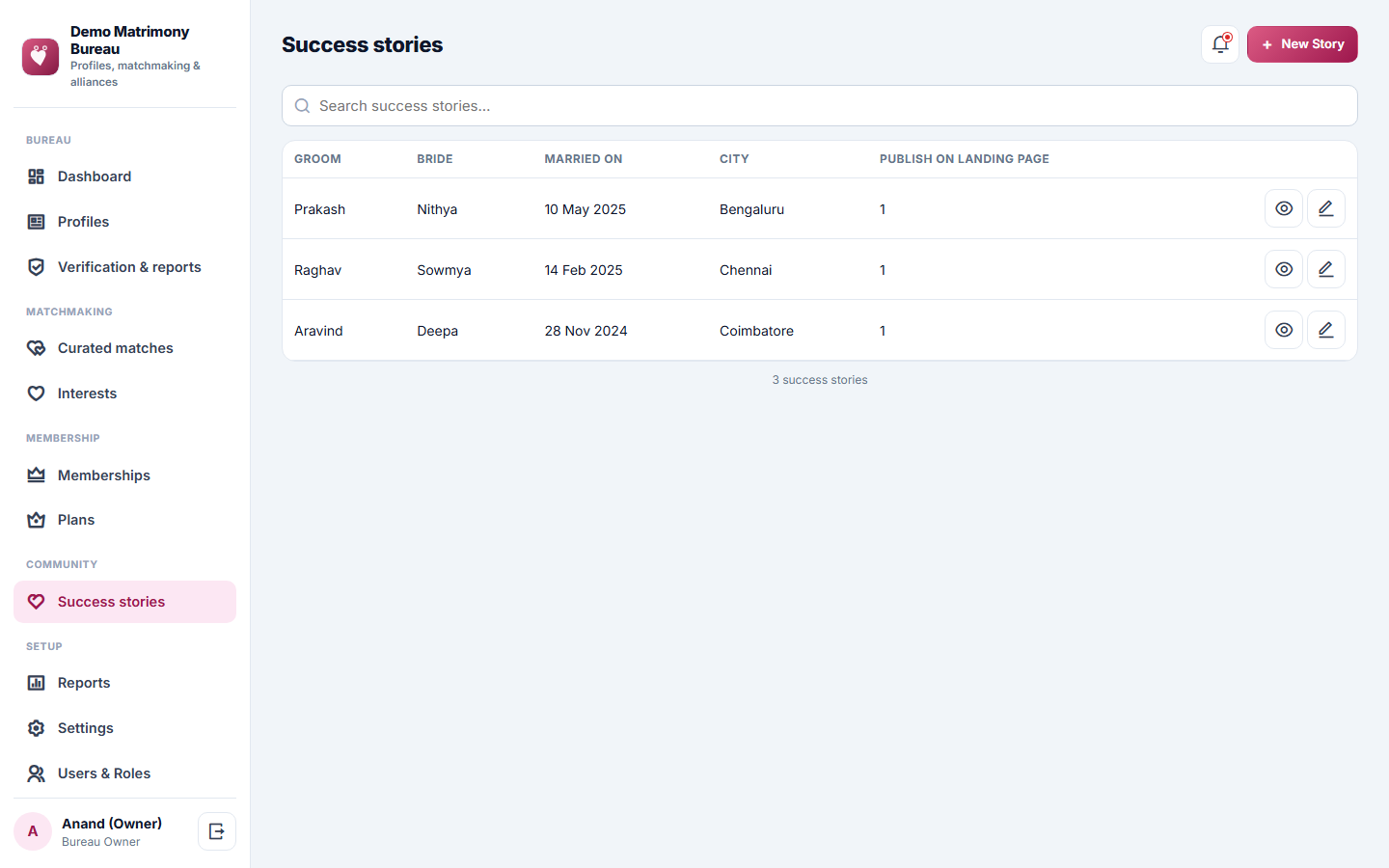Click the Reports chart icon

pos(37,683)
